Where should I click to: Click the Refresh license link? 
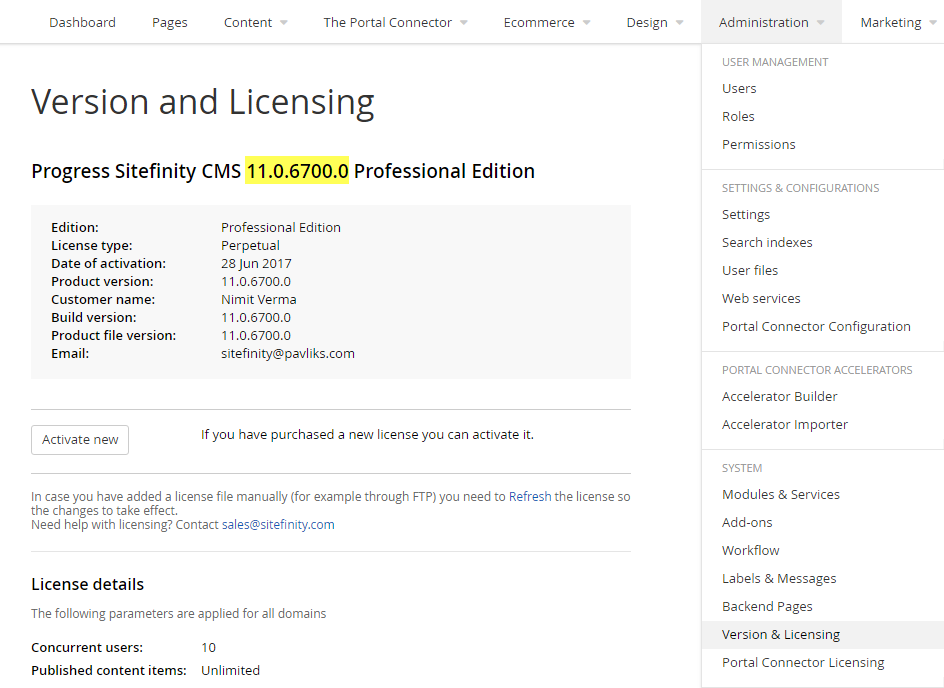click(530, 497)
